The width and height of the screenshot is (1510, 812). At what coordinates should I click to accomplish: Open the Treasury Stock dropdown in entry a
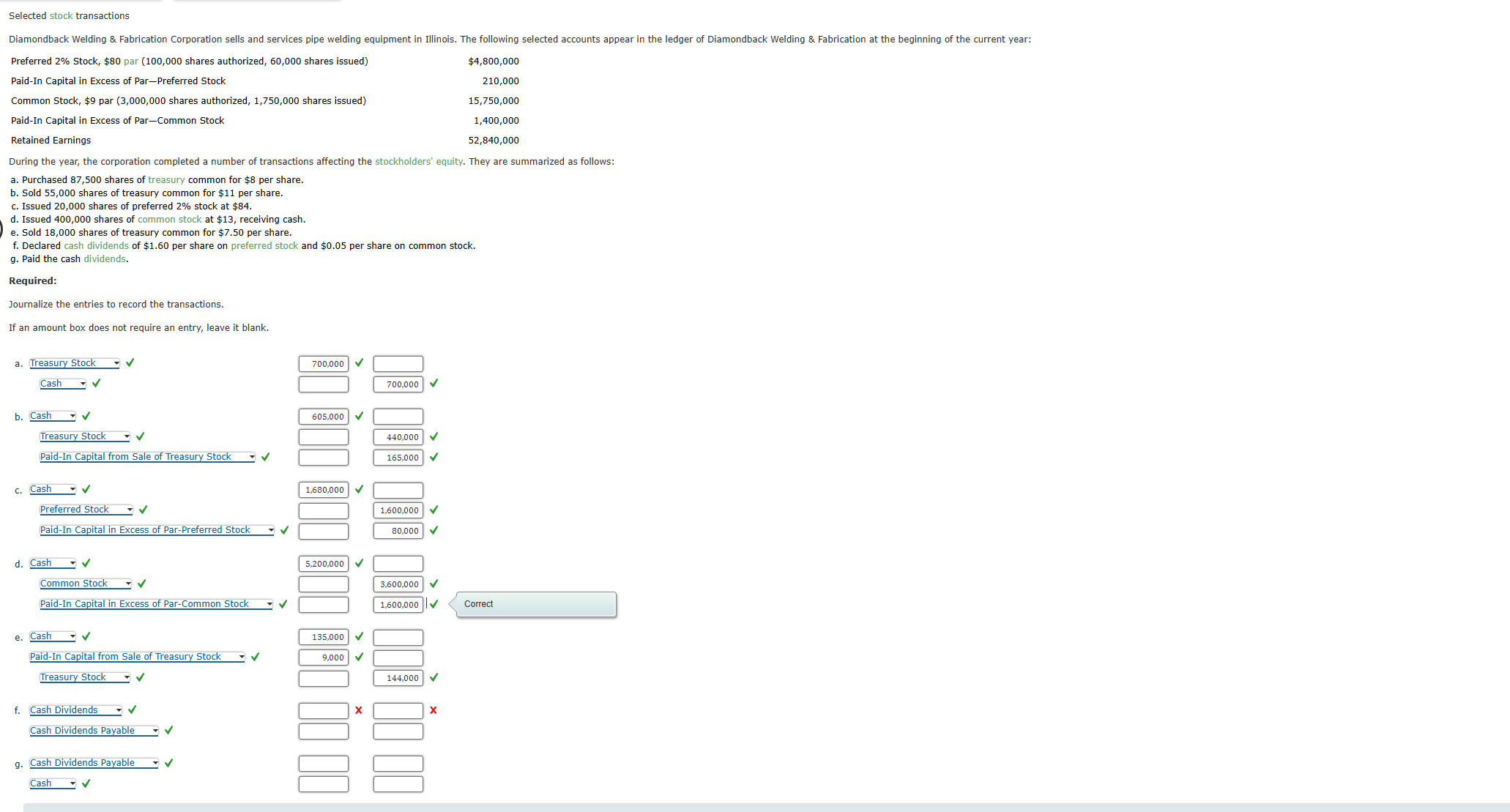pyautogui.click(x=75, y=363)
